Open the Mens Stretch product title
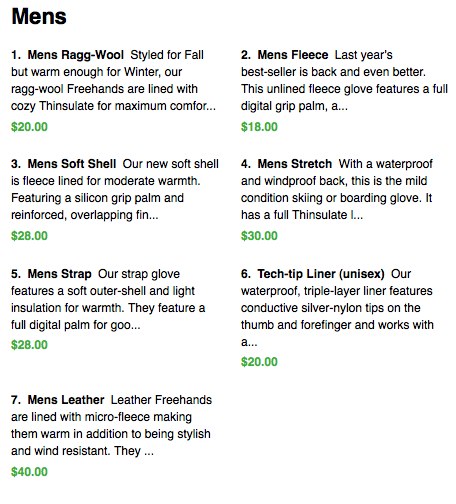This screenshot has width=456, height=504. 295,164
